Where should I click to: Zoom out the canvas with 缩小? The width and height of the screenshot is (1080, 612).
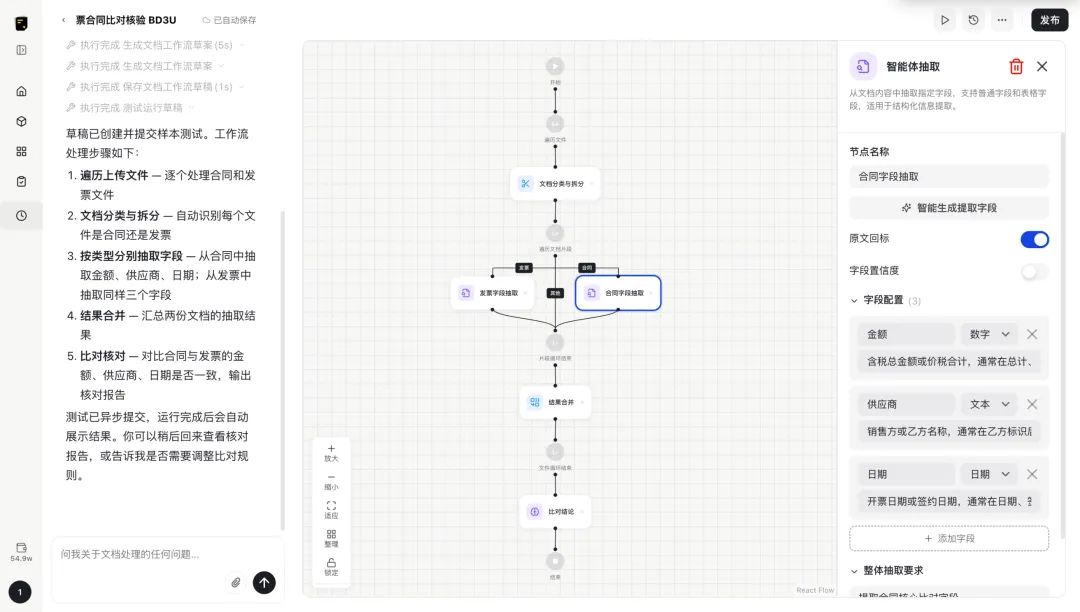331,481
